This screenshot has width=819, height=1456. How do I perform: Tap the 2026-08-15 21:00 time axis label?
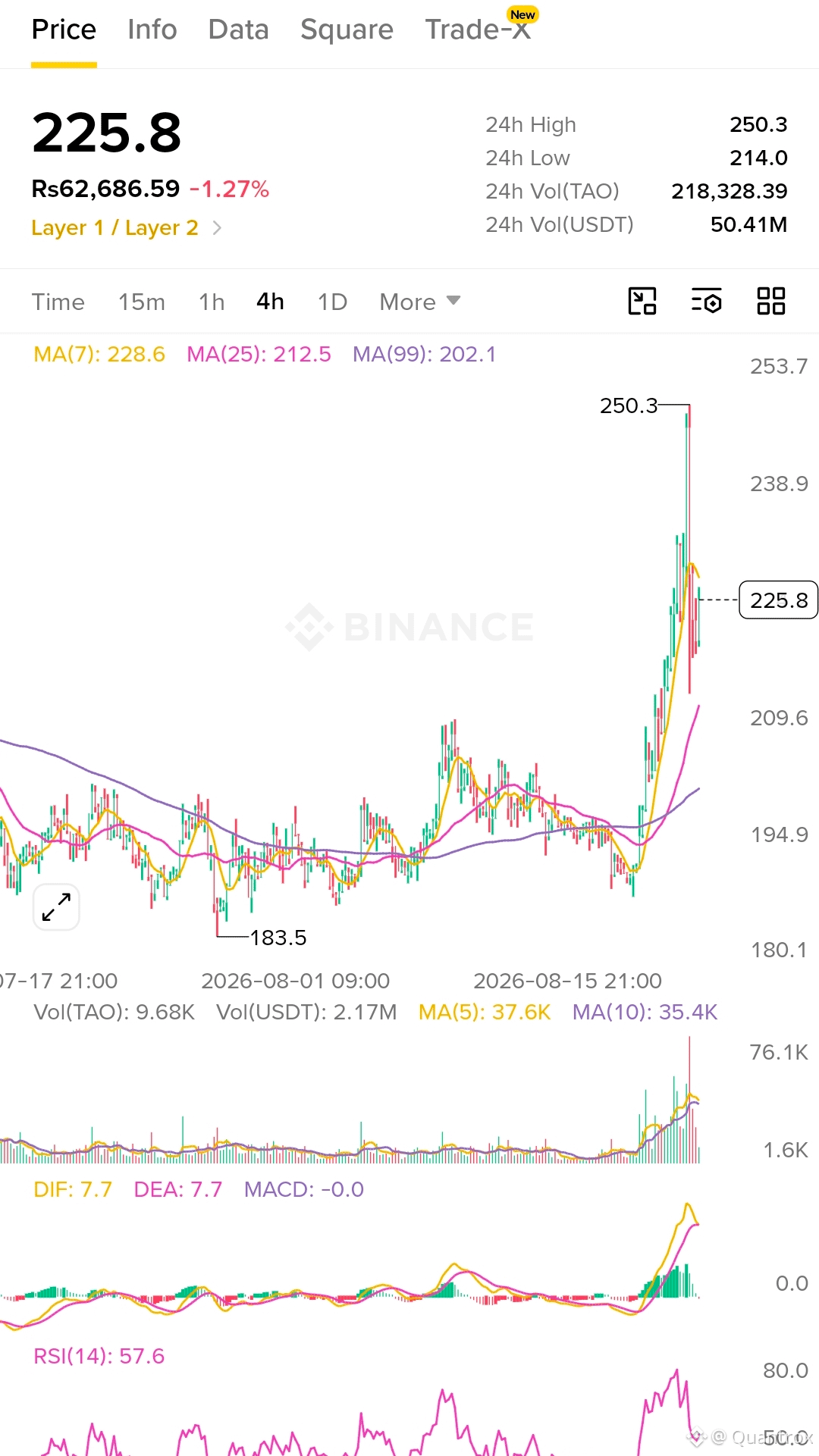point(568,981)
